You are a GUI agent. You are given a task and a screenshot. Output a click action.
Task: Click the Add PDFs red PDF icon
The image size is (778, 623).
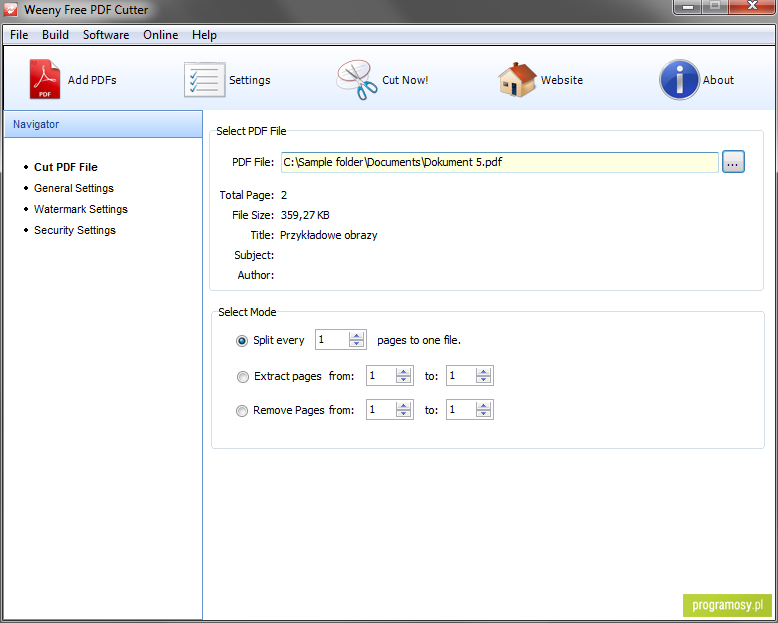(45, 79)
